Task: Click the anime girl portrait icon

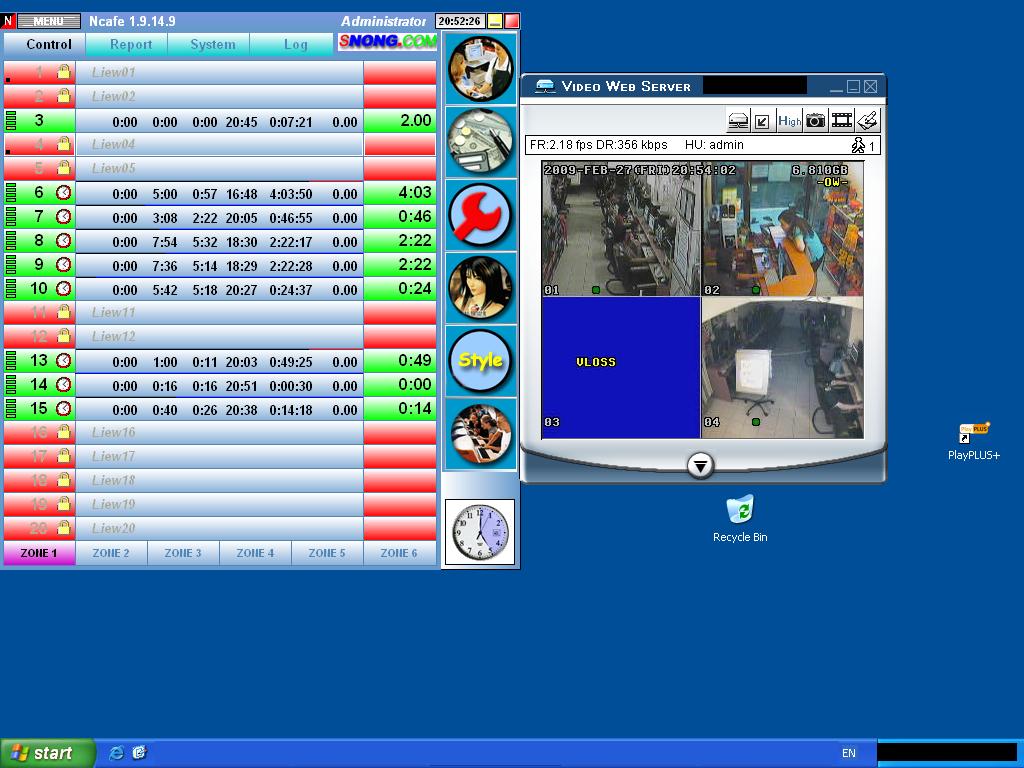Action: [481, 287]
